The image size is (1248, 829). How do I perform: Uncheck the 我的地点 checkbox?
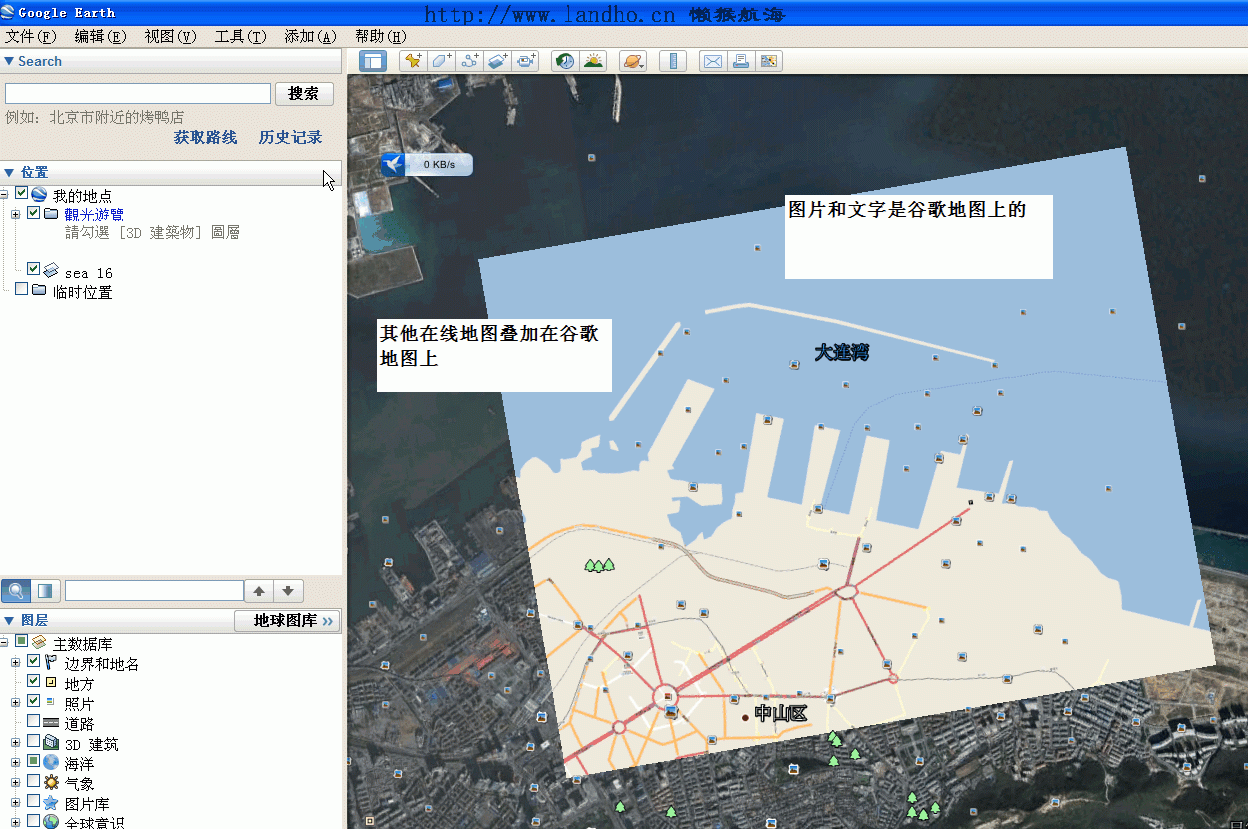[x=22, y=194]
